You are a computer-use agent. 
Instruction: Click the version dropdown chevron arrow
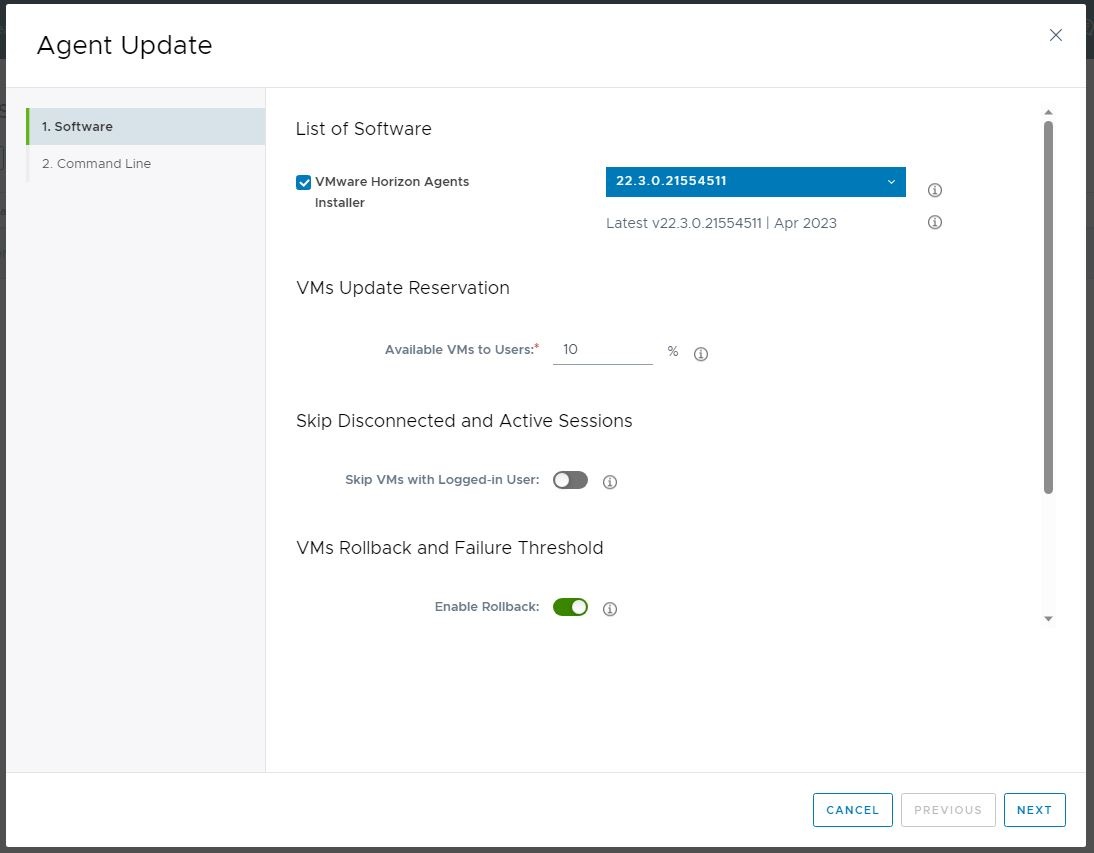(891, 182)
